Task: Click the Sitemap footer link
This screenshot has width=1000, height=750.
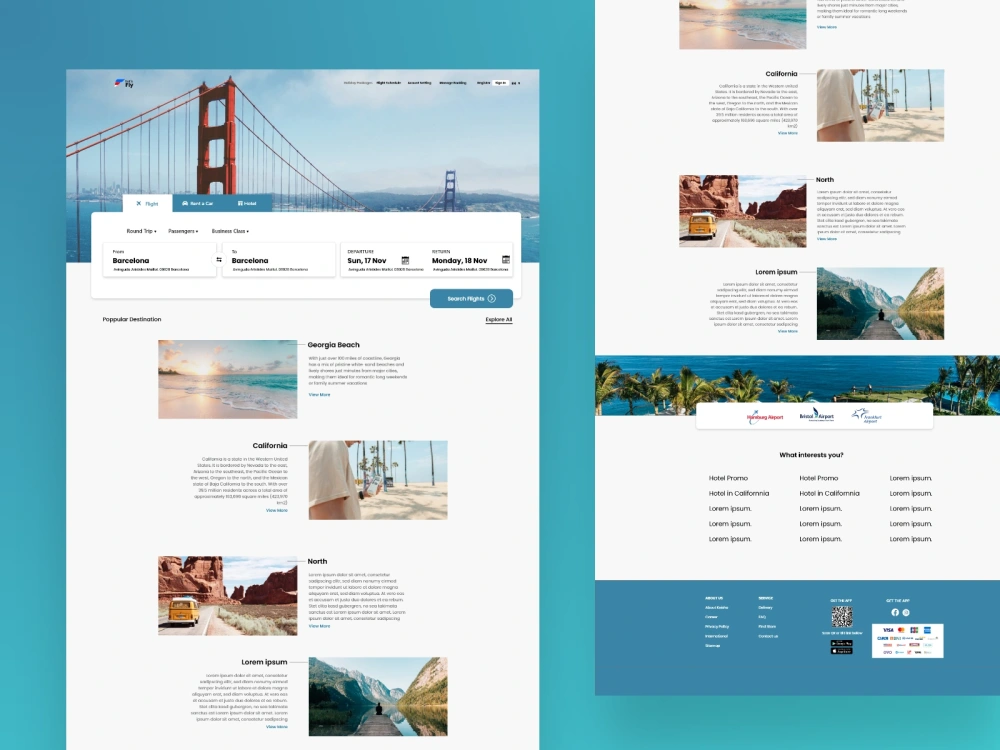Action: click(x=712, y=645)
